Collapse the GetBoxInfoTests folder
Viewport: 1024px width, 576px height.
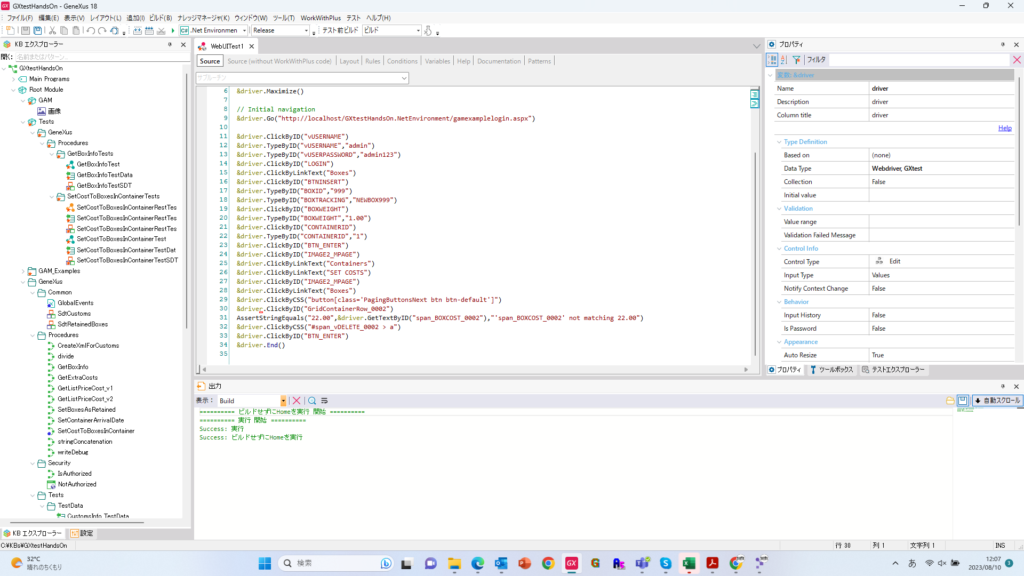click(52, 153)
